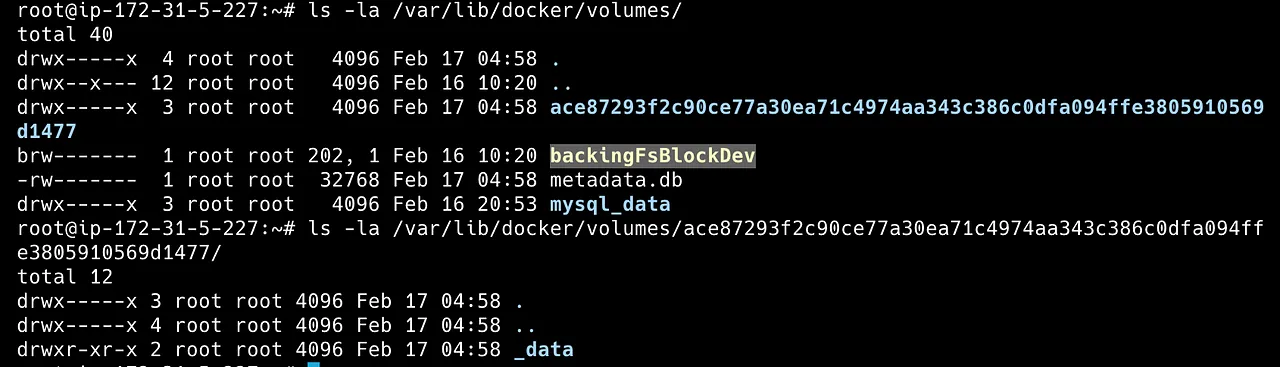
Task: Click the ace87293f2c90ce77a30 volume hash
Action: click(907, 107)
